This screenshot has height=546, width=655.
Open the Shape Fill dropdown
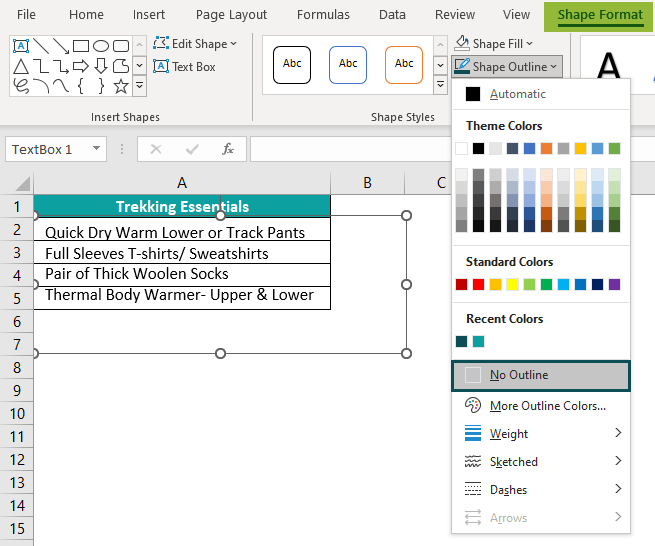(493, 43)
